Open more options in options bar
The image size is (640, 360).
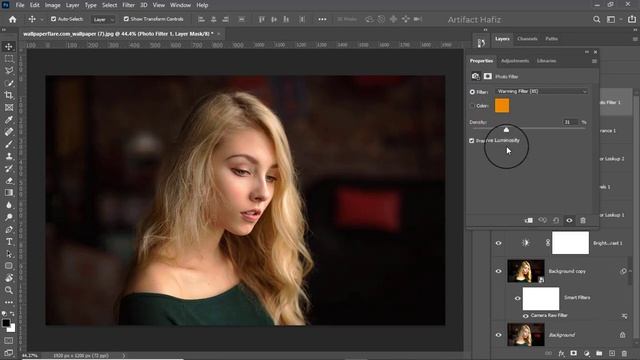(x=322, y=19)
